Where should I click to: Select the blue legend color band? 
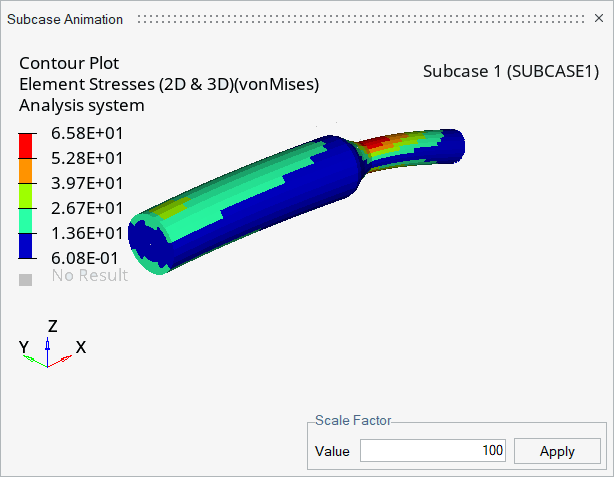click(x=25, y=246)
